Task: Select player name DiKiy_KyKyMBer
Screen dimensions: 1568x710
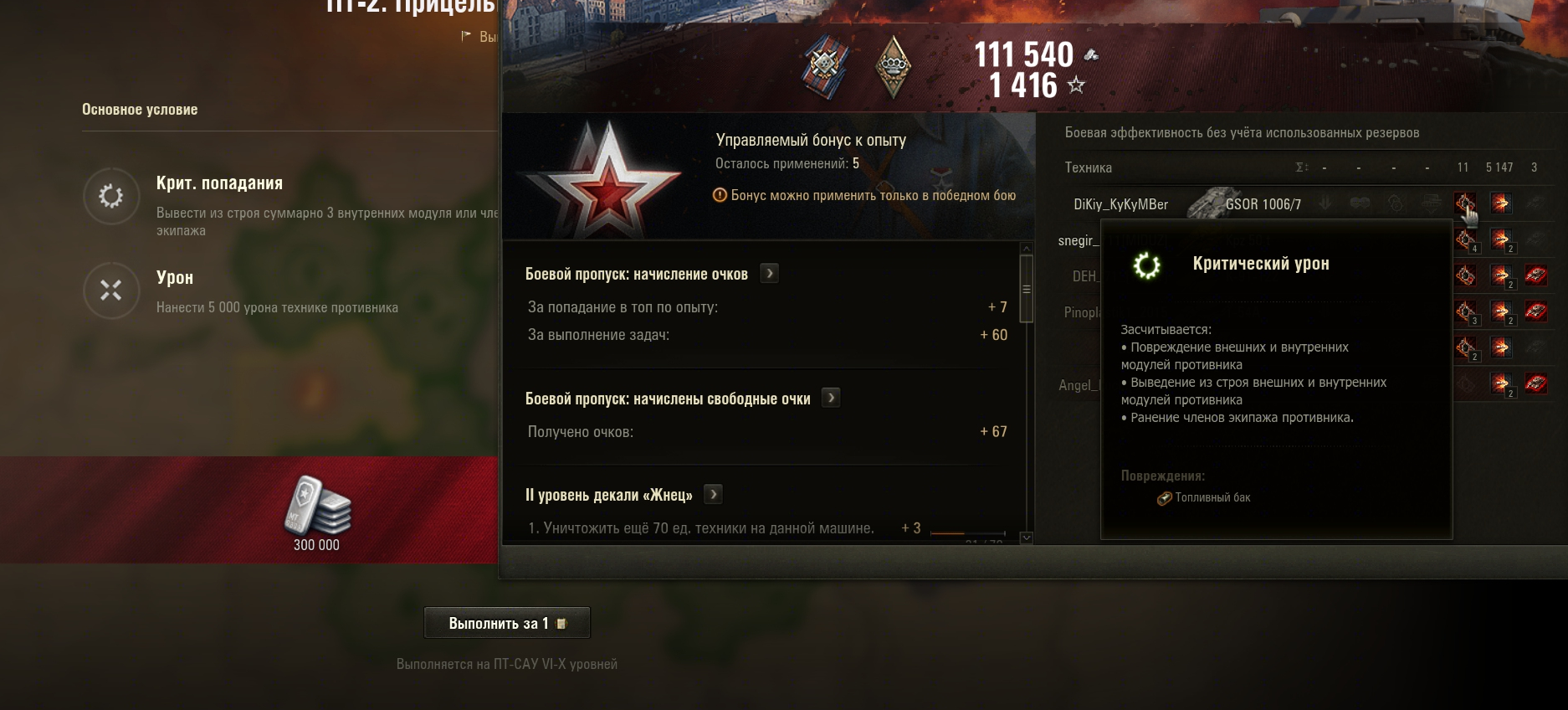Action: click(1120, 204)
